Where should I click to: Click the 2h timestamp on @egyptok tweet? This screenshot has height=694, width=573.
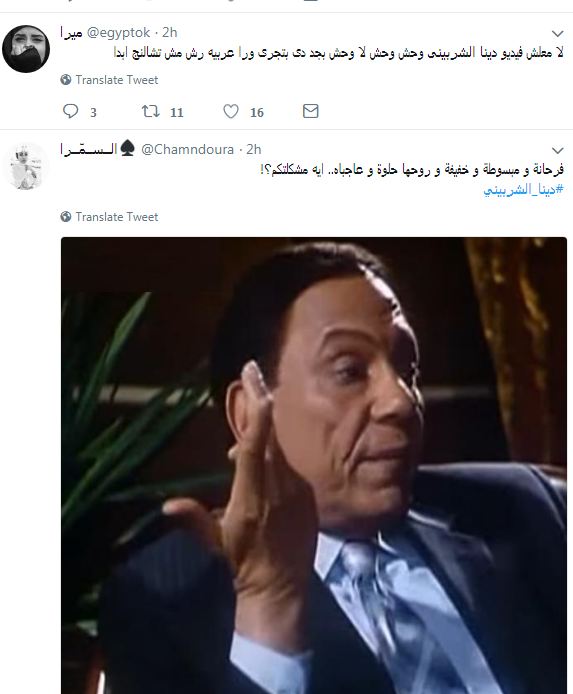tap(169, 32)
